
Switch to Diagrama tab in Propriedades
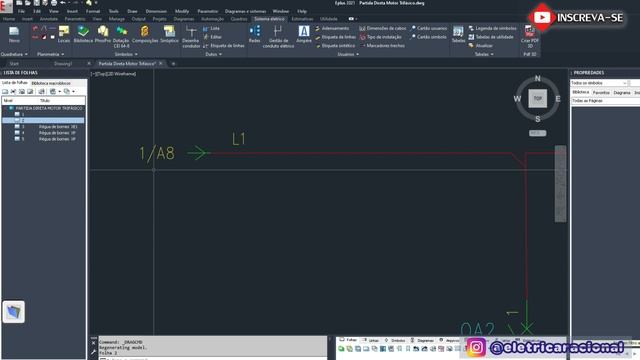(622, 93)
